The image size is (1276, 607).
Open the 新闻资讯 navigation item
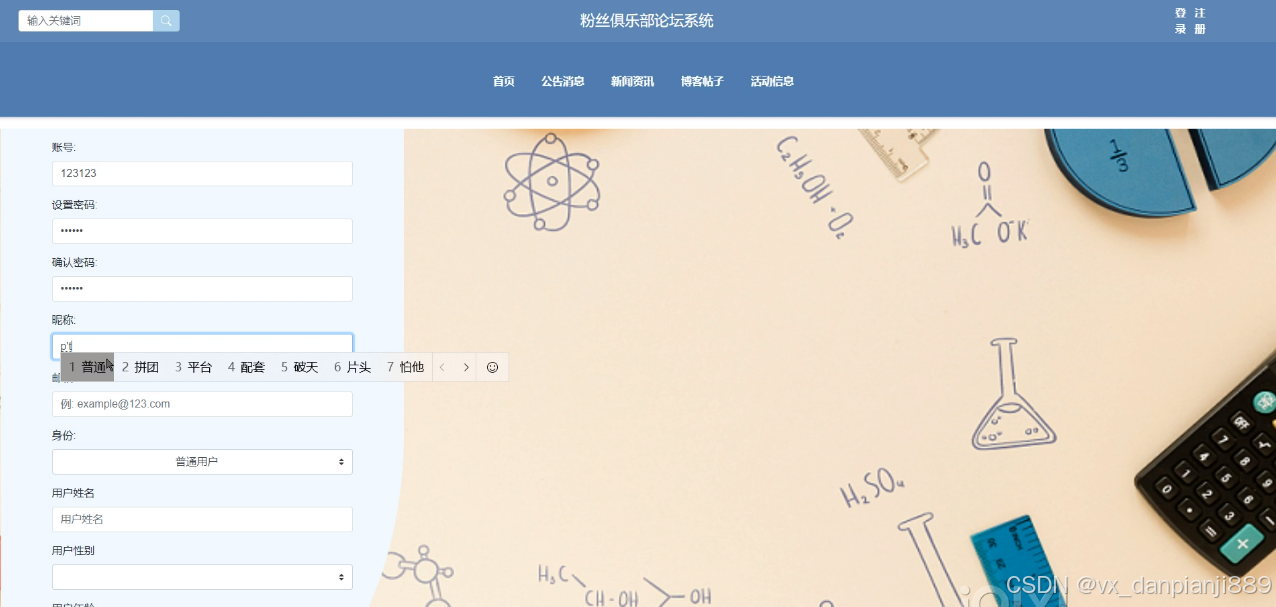pos(632,81)
